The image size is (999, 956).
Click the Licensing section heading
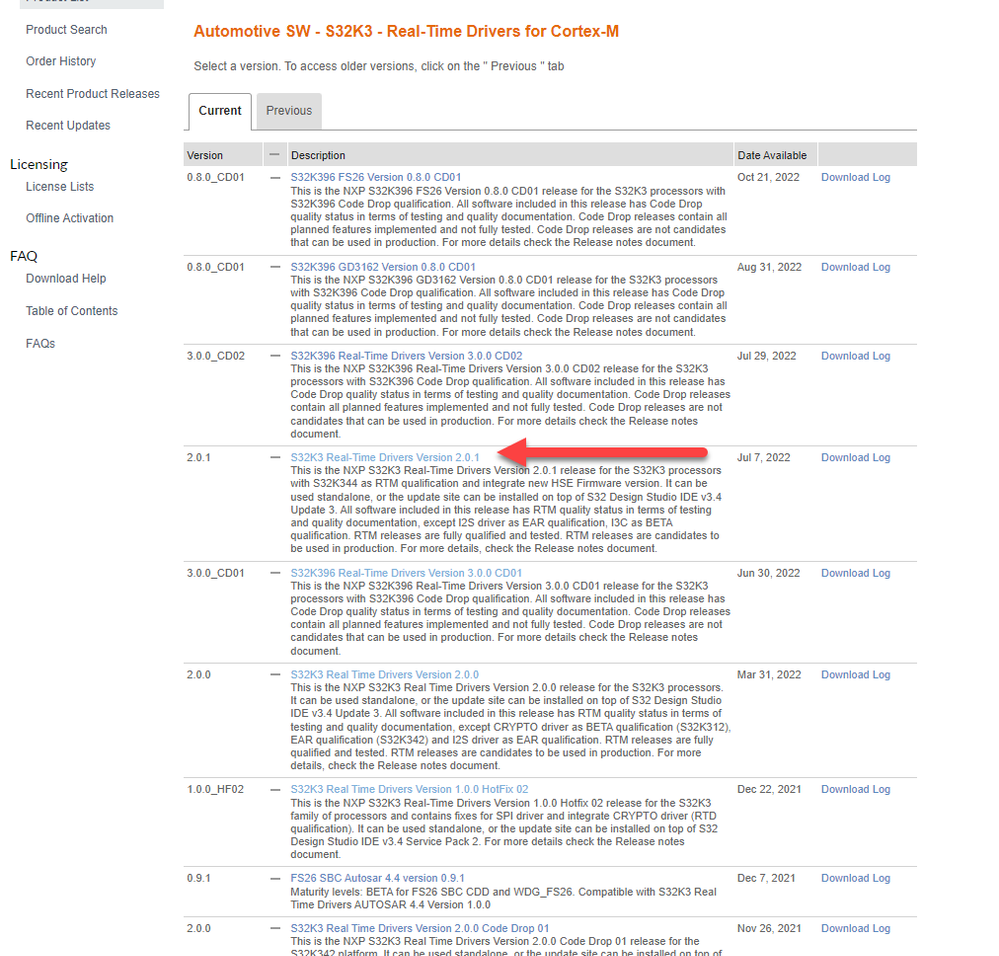tap(39, 164)
